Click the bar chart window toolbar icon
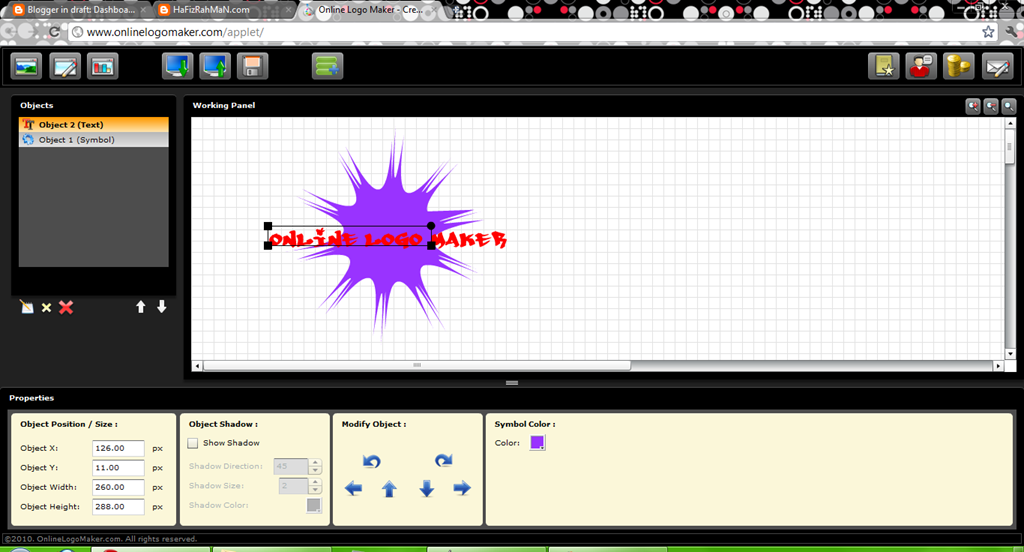Screen dimensions: 1024x552 [103, 67]
